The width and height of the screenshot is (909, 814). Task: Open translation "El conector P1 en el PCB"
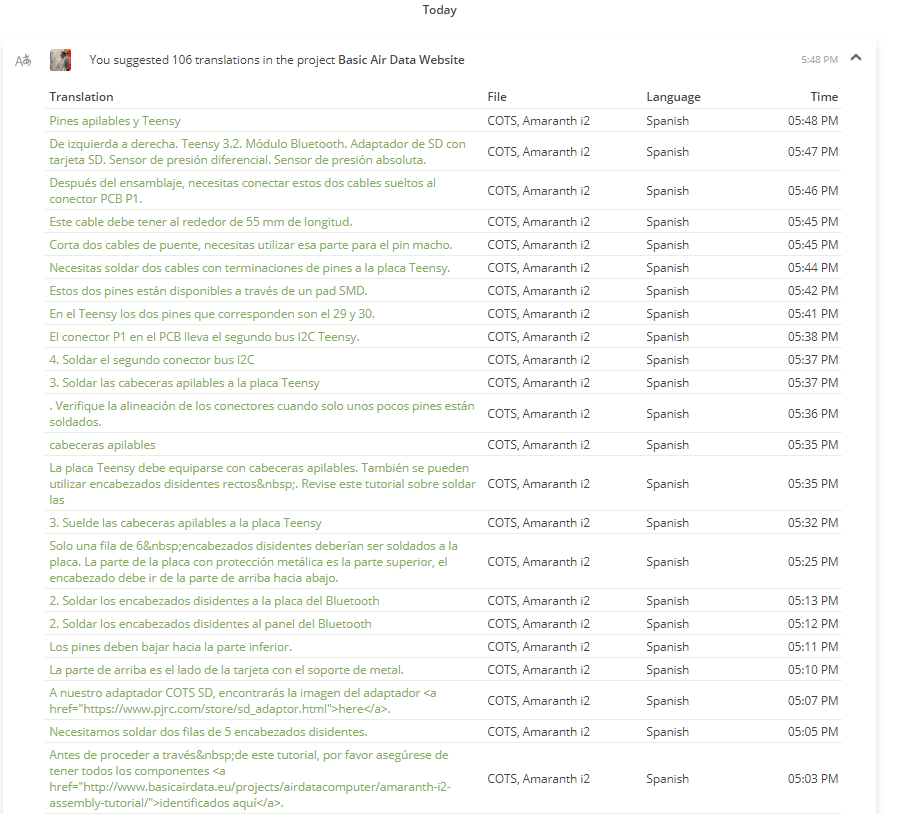tap(204, 337)
